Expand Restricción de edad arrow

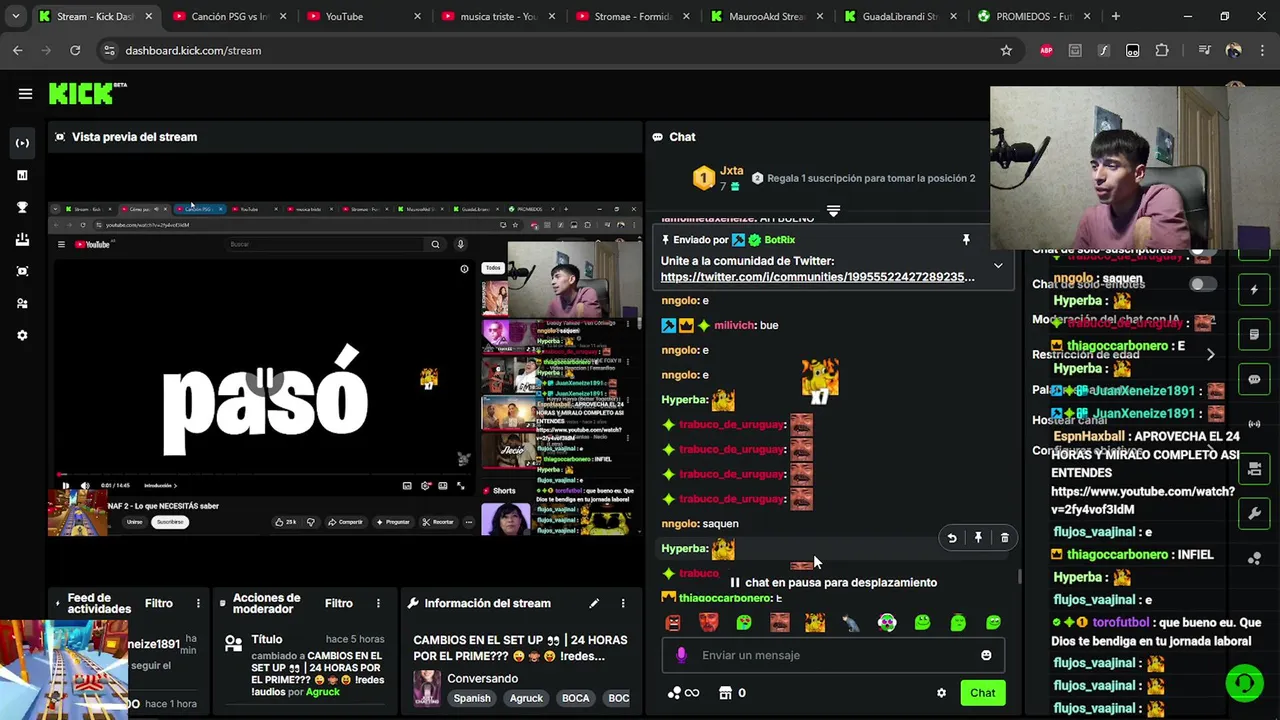click(1210, 354)
